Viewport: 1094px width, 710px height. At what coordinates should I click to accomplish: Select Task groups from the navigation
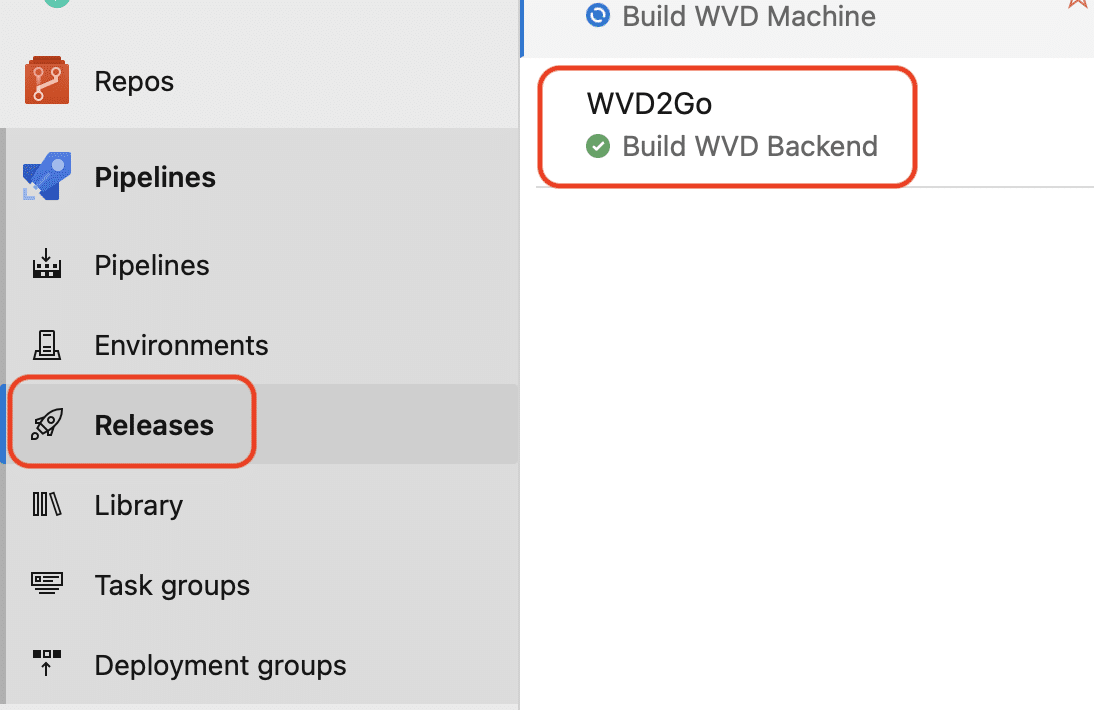coord(172,584)
